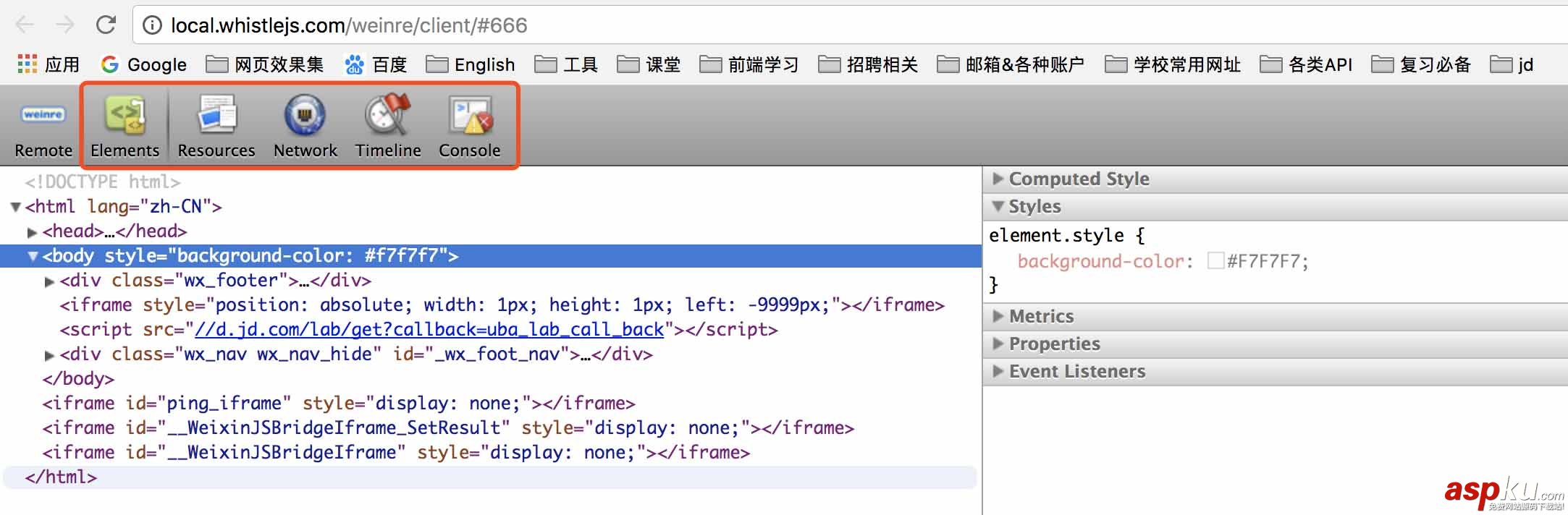Click the #F7F7F7 background-color swatch

click(1215, 260)
